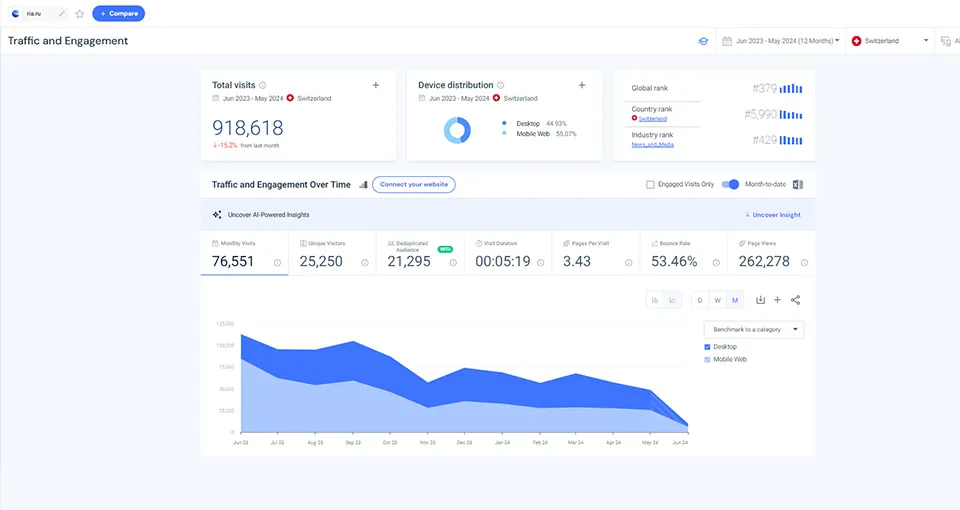Toggle the Month-to-date switch
Image resolution: width=960 pixels, height=510 pixels.
(730, 185)
